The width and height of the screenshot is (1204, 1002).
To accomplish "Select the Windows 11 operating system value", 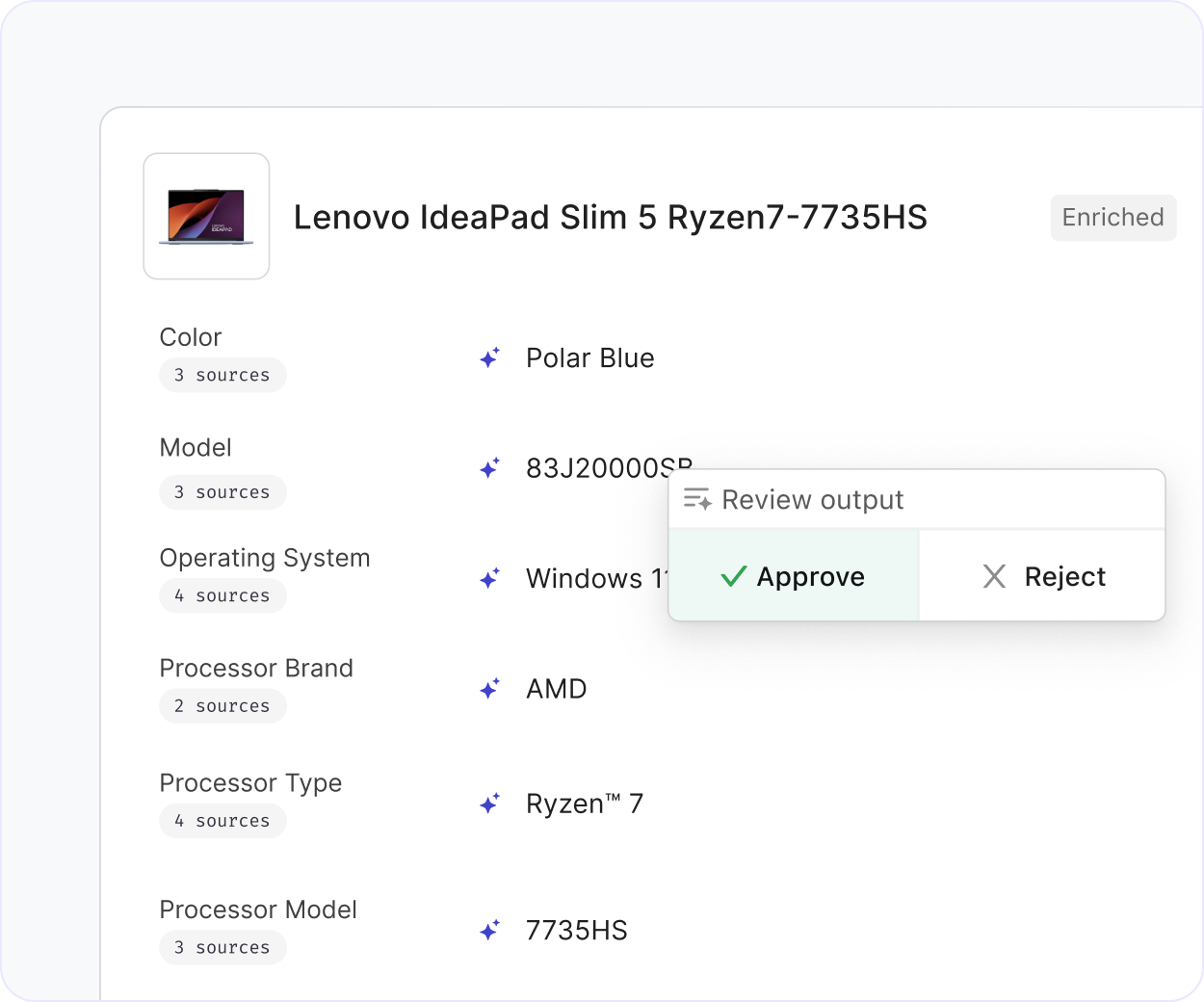I will point(597,578).
